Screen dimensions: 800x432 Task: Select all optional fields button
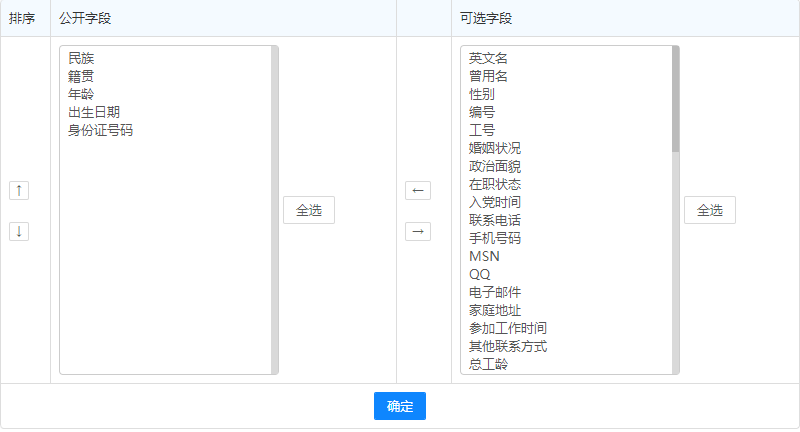click(709, 210)
